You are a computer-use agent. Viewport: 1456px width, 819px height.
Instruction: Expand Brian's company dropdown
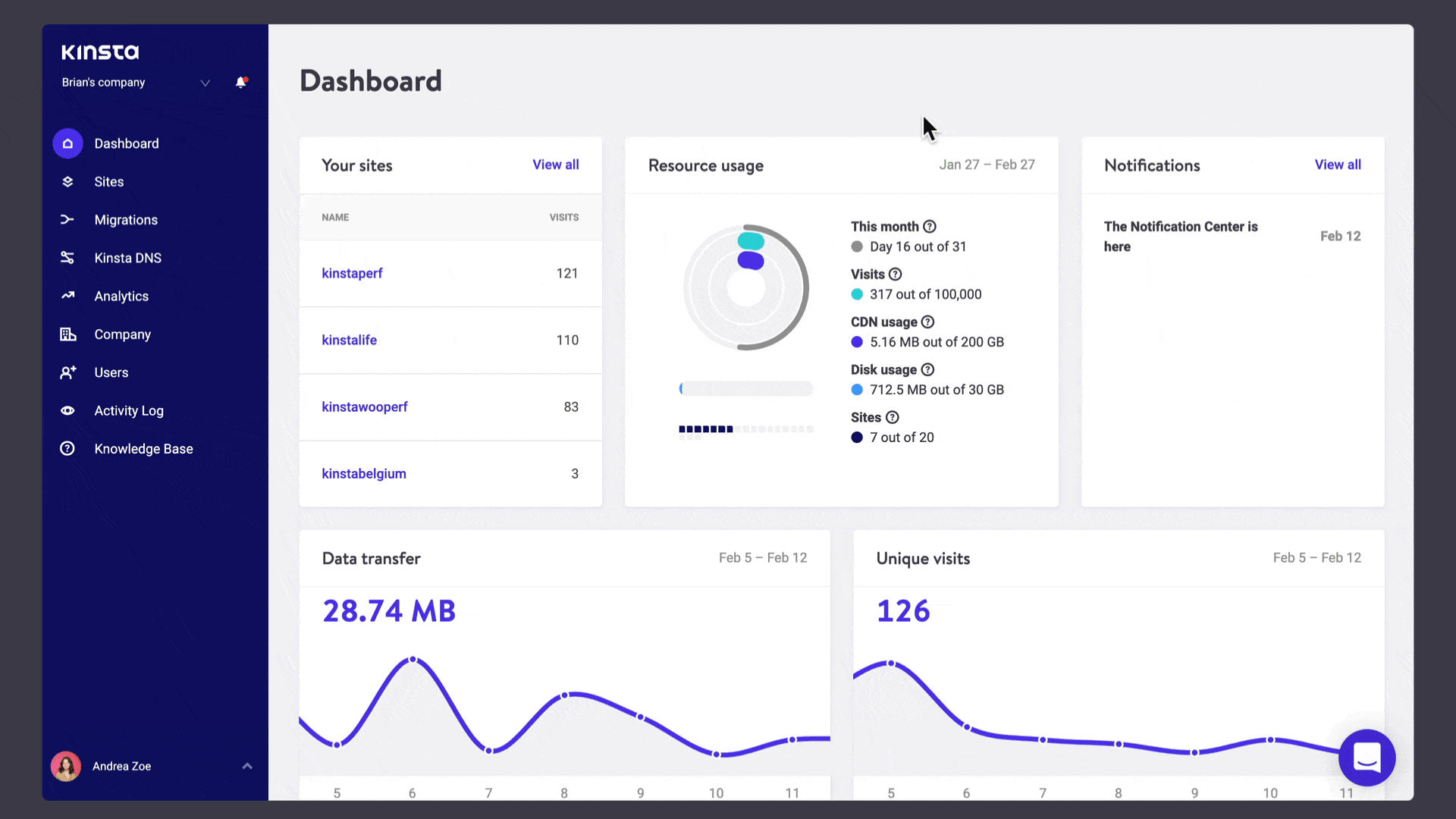205,82
